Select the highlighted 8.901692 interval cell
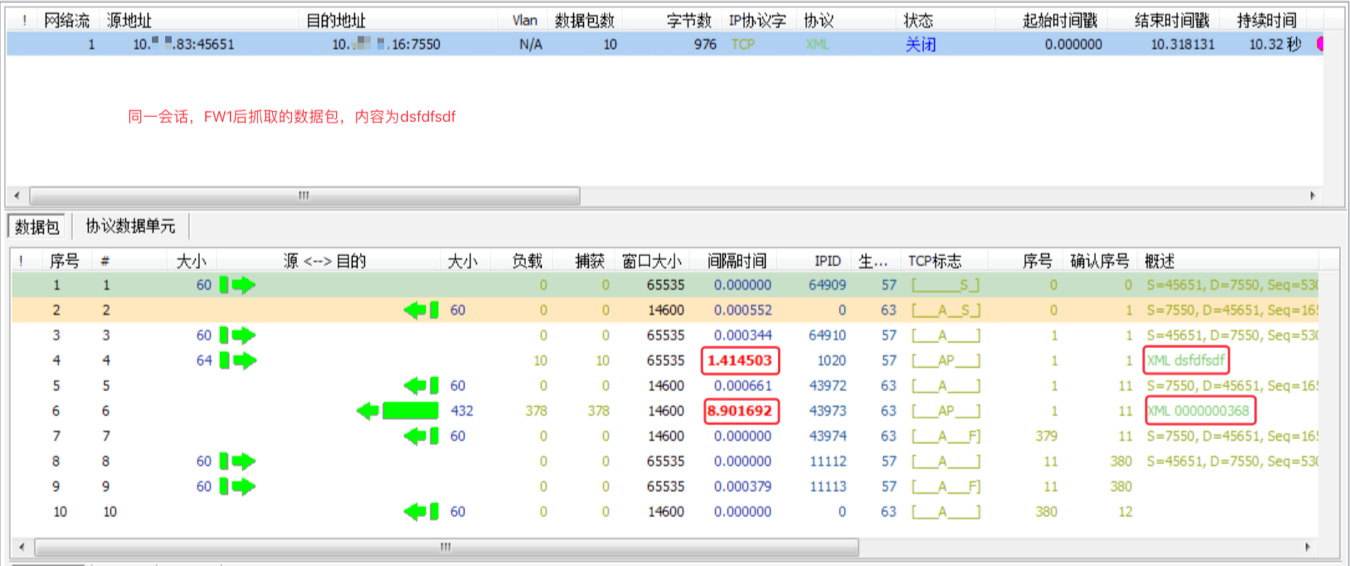1350x566 pixels. [x=740, y=410]
